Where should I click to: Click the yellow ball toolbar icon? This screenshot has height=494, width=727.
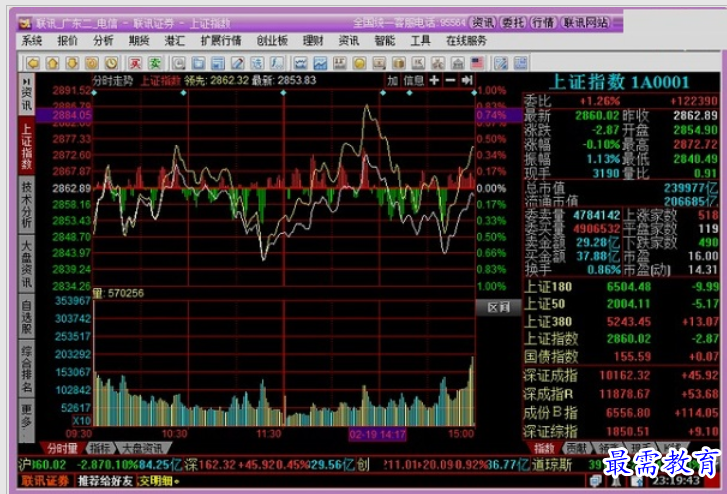click(359, 63)
